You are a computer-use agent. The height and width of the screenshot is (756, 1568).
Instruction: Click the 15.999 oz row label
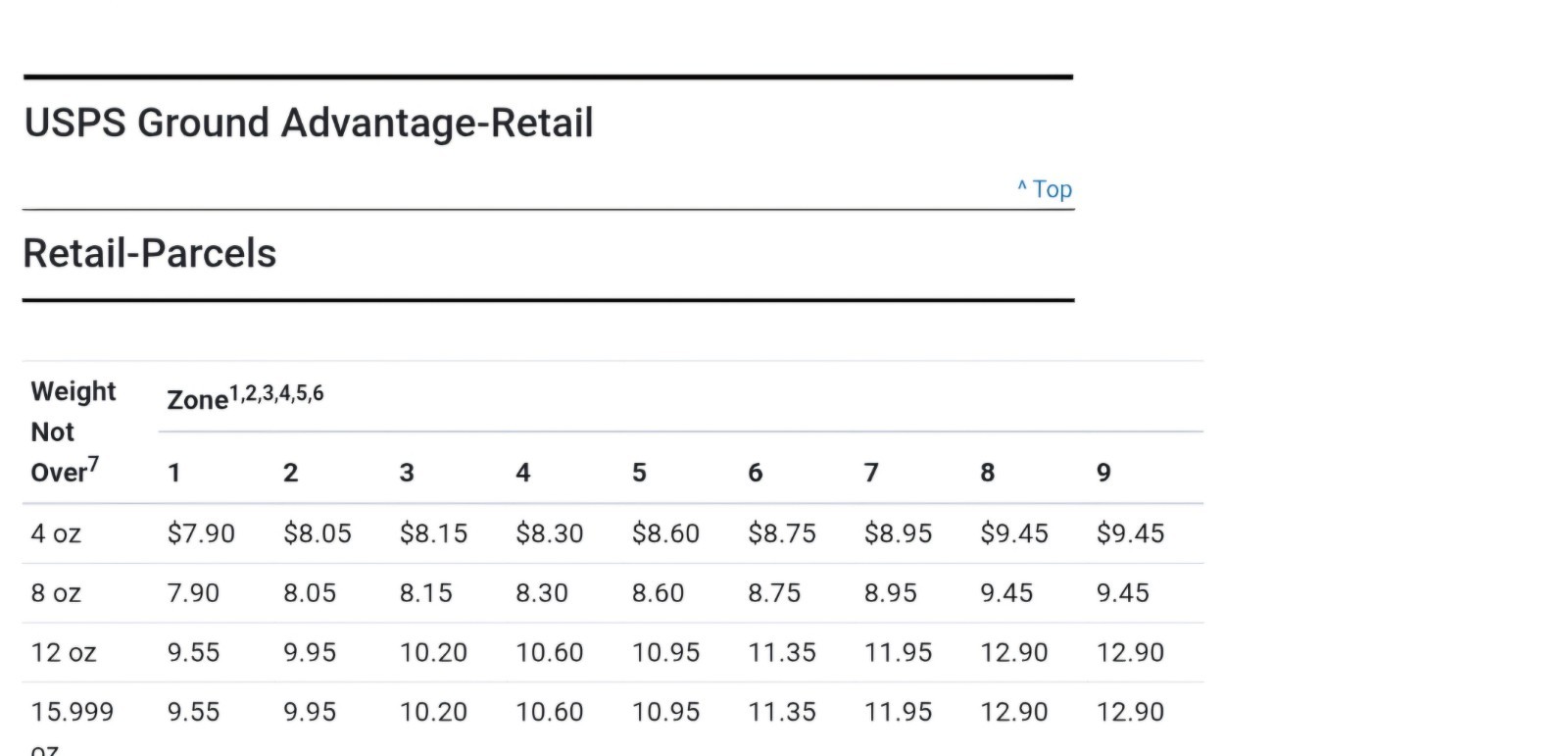(x=73, y=726)
